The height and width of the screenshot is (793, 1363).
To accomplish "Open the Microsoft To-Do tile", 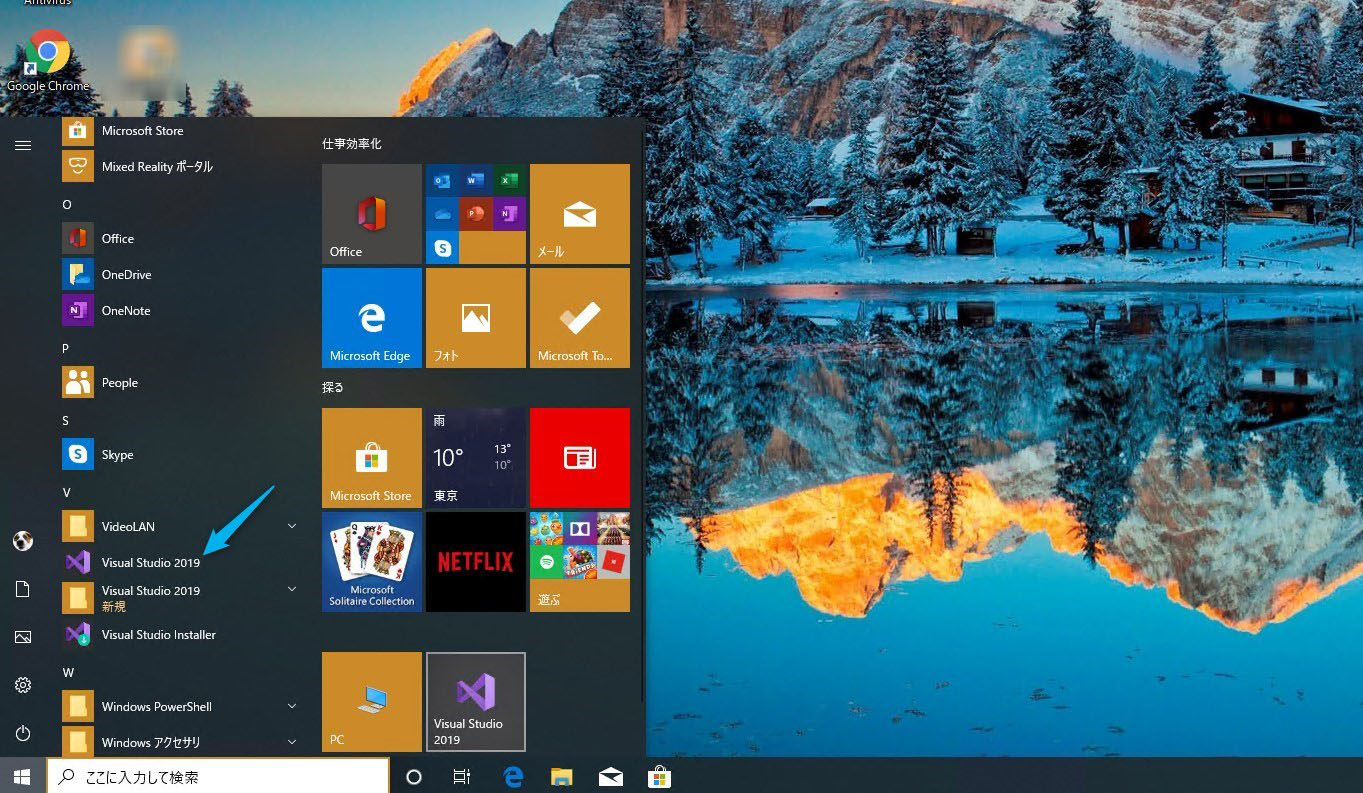I will pyautogui.click(x=580, y=318).
